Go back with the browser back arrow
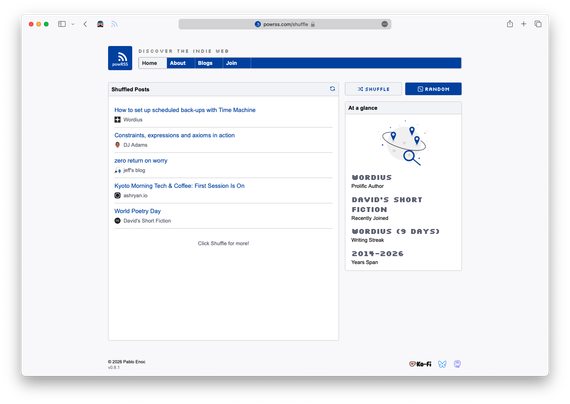 coord(85,24)
